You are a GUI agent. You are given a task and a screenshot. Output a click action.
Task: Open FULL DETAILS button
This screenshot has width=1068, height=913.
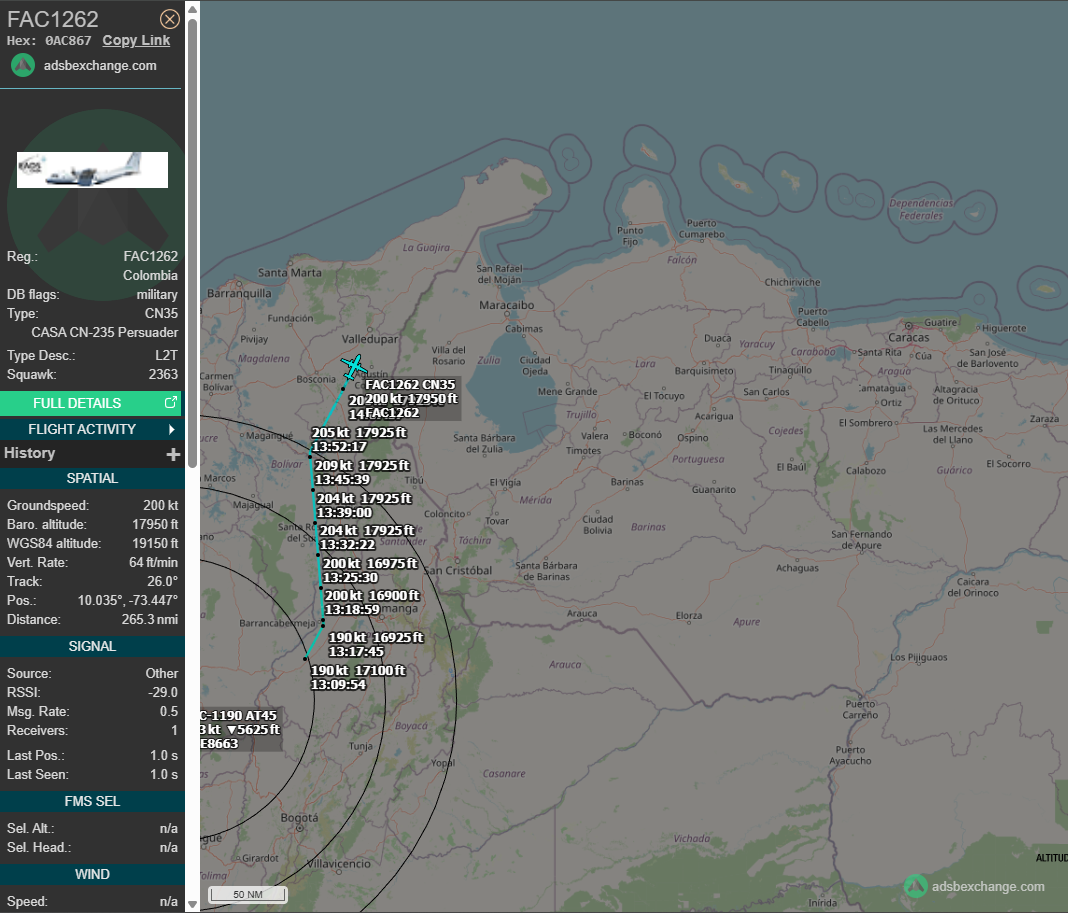[91, 403]
